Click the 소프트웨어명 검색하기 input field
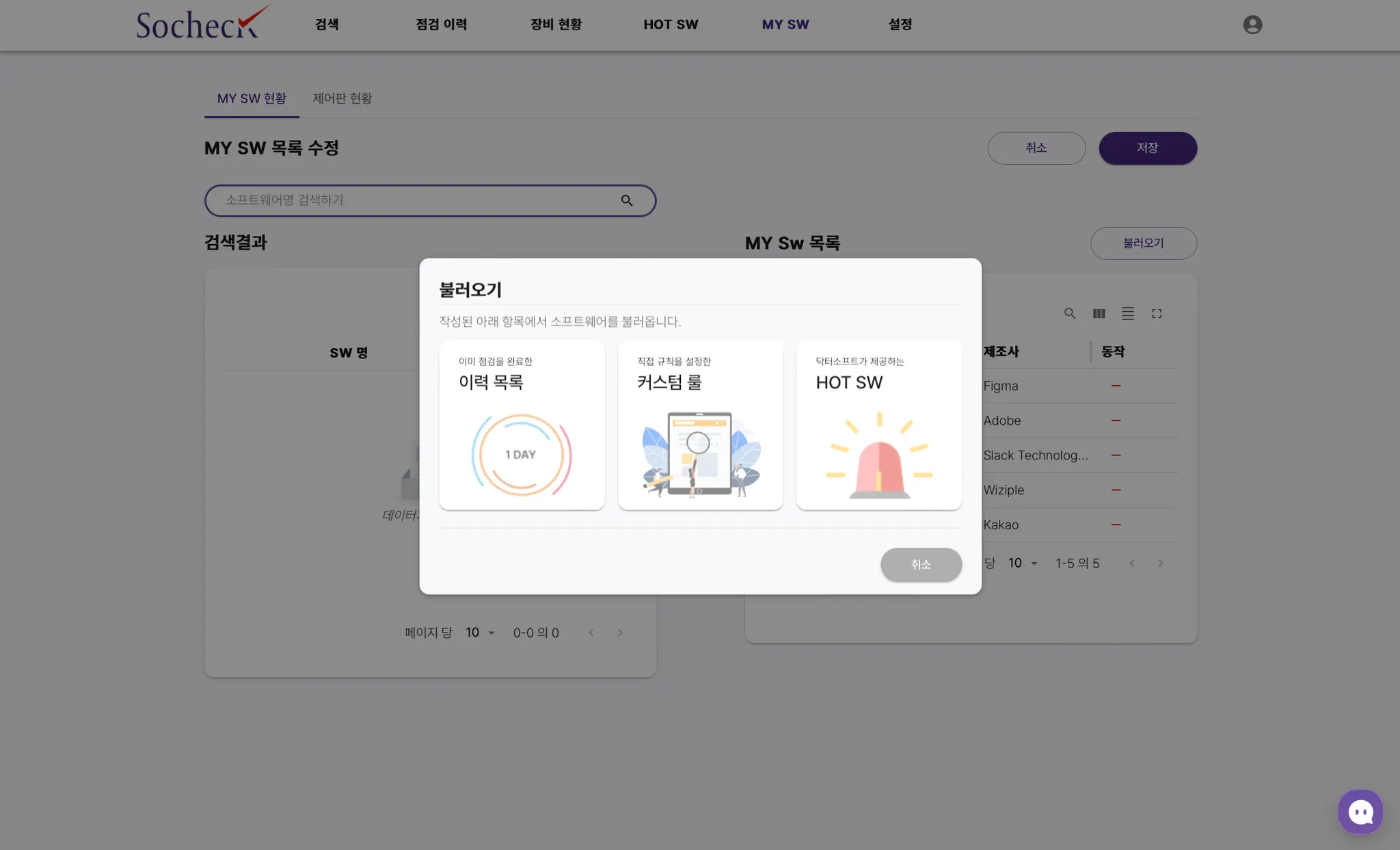This screenshot has height=850, width=1400. point(410,200)
